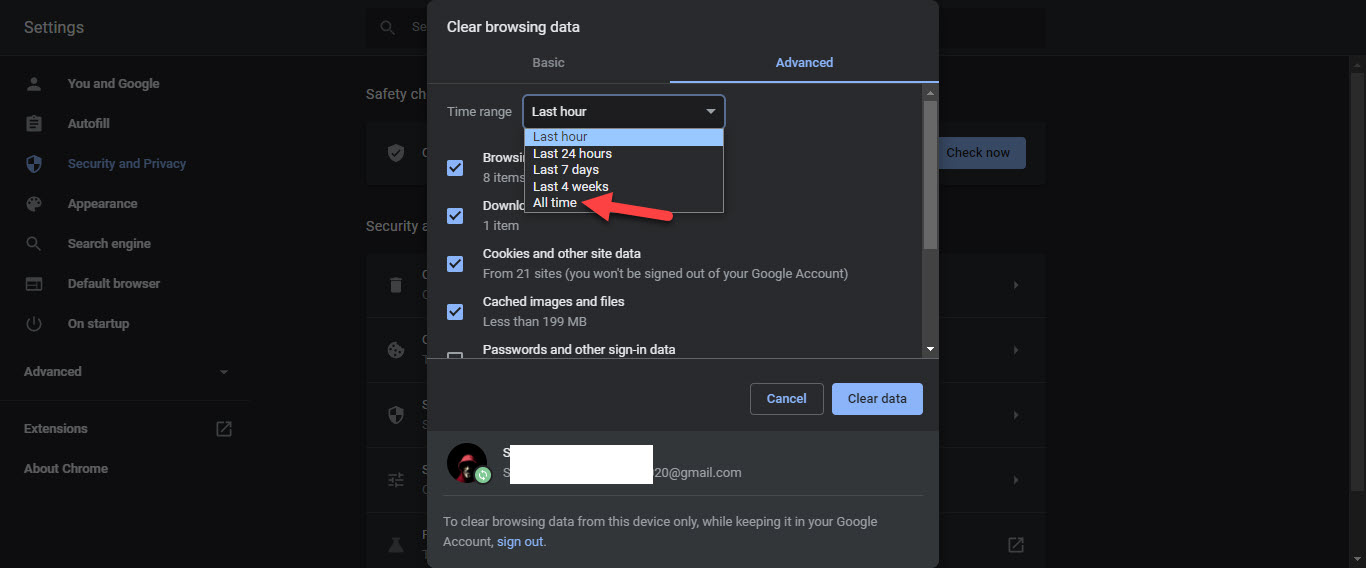
Task: Select All time from time range list
Action: point(555,203)
